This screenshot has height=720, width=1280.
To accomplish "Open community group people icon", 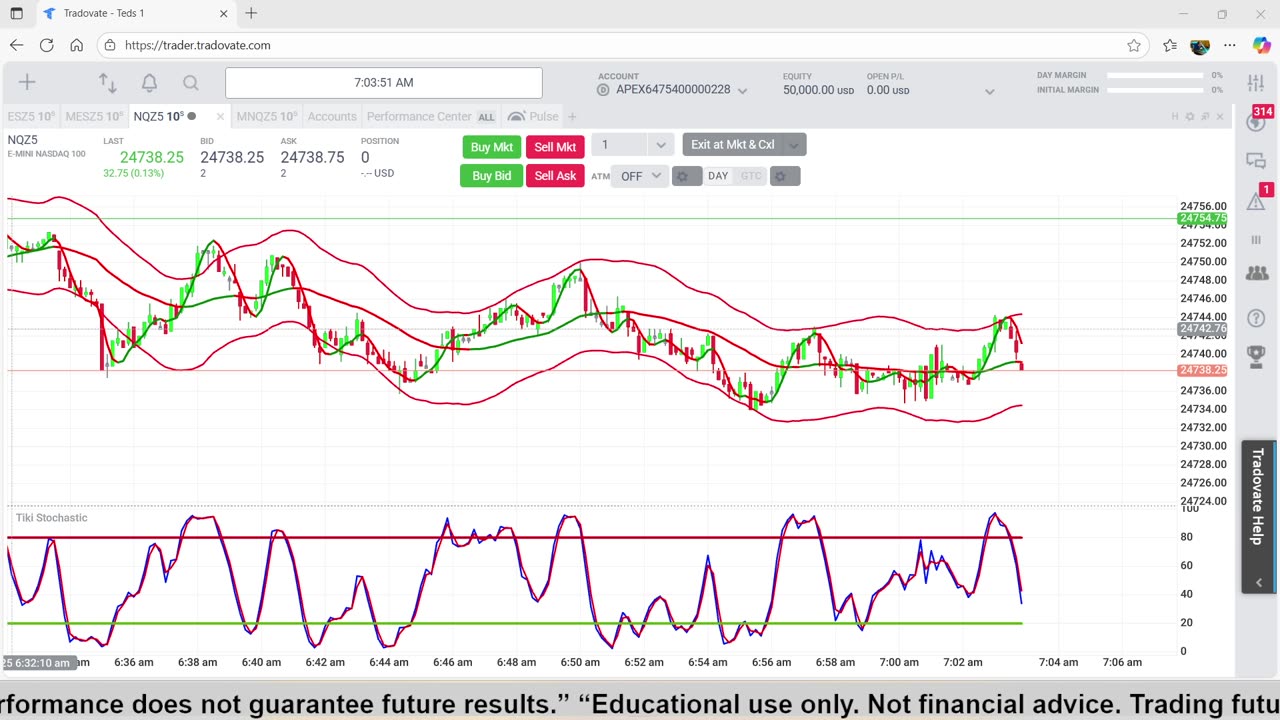I will click(x=1256, y=273).
